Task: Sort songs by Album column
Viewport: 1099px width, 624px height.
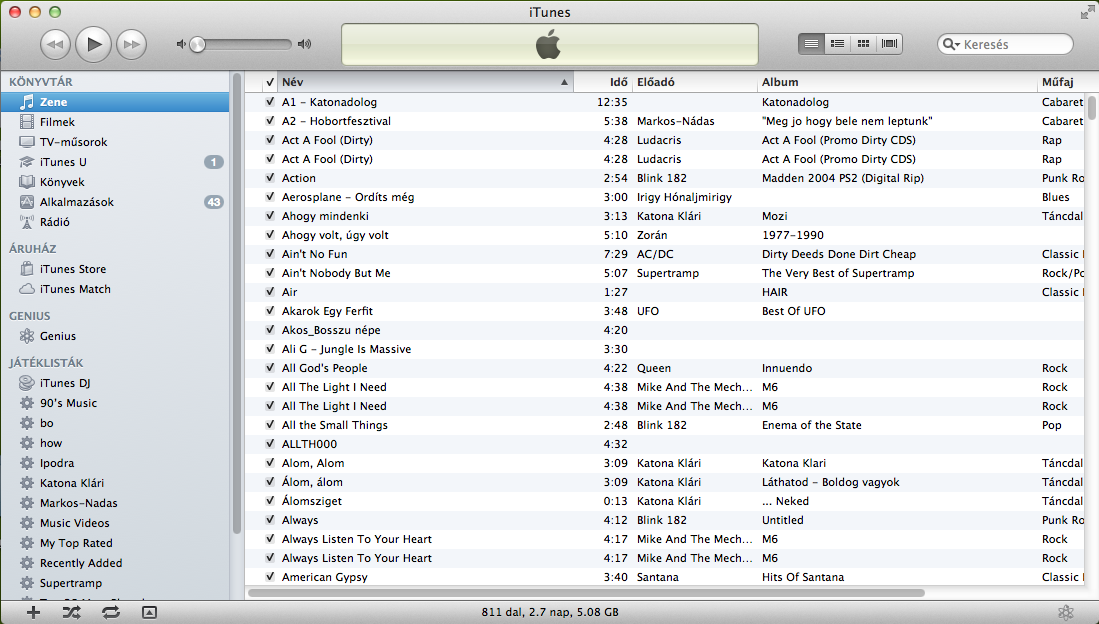Action: tap(897, 82)
